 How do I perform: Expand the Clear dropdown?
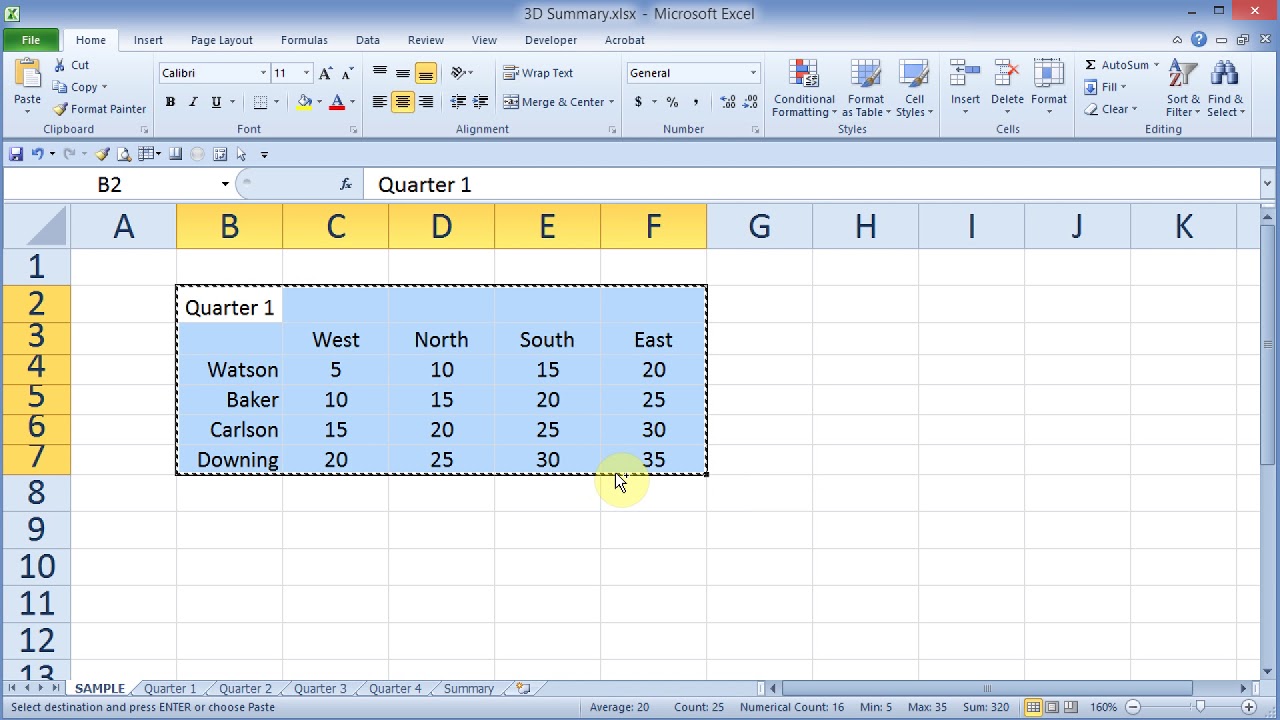coord(1134,109)
